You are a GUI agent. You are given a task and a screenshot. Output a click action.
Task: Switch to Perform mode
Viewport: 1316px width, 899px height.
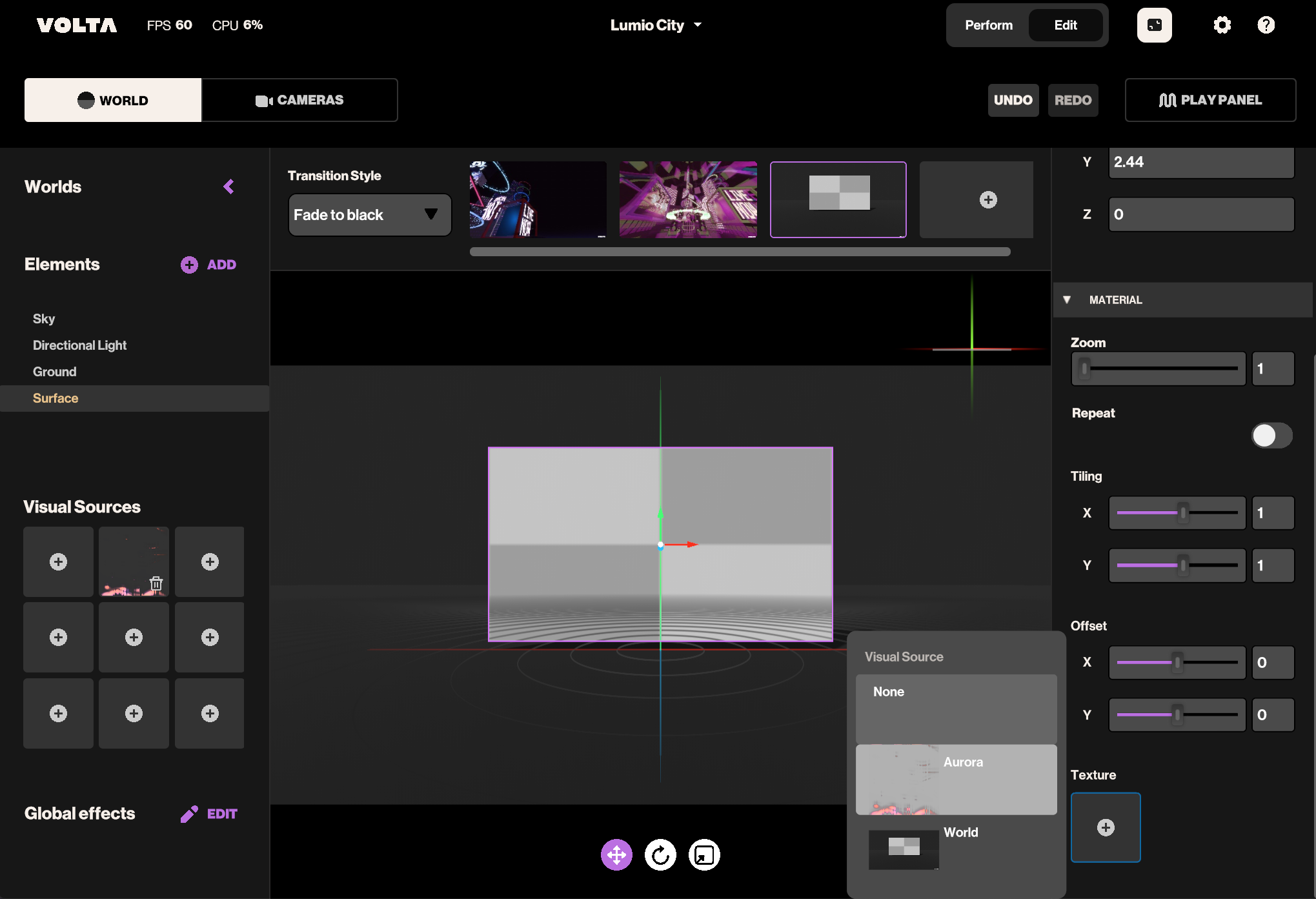click(988, 25)
